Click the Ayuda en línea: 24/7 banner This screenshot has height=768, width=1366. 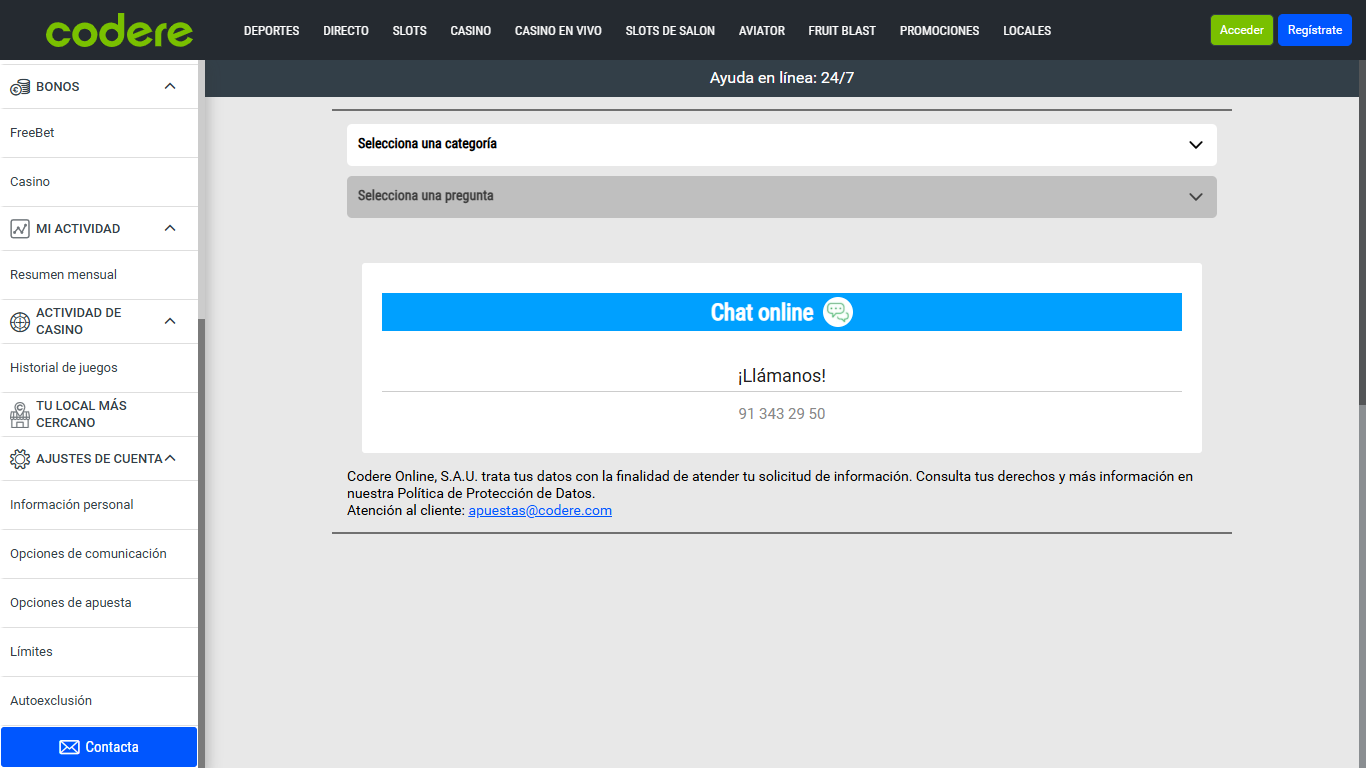pos(782,78)
